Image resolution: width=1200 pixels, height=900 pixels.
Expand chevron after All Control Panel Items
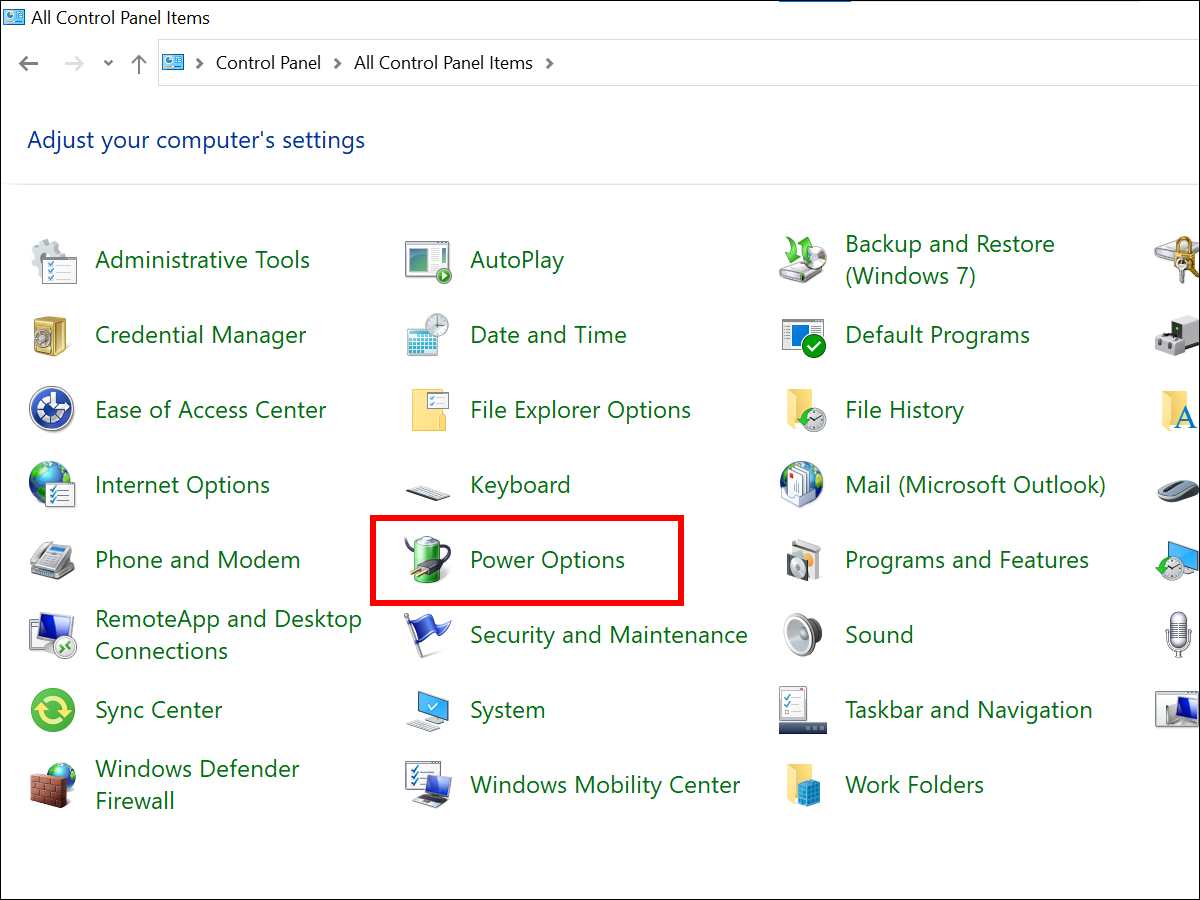(549, 63)
